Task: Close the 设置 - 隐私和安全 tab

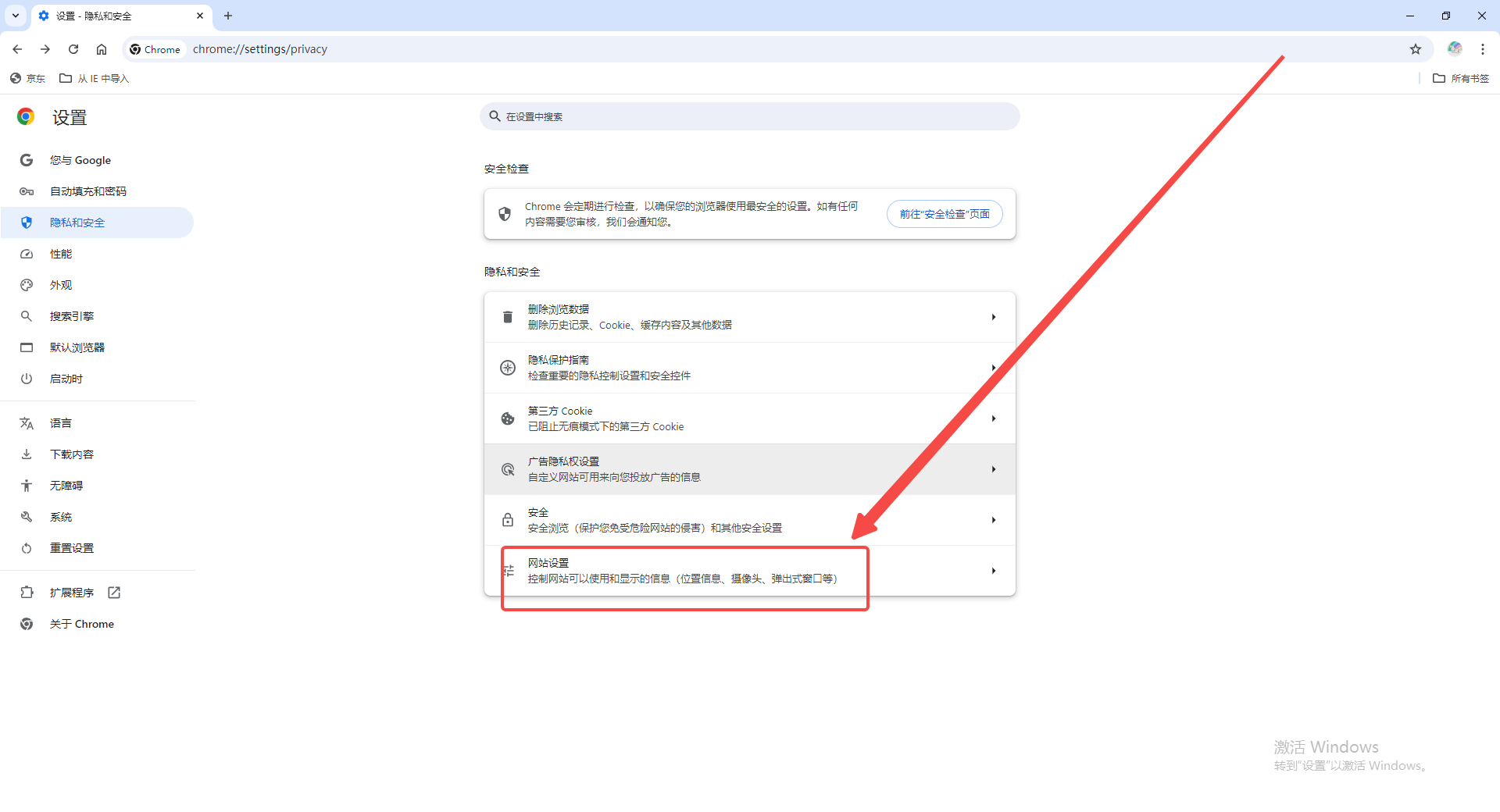Action: [x=200, y=16]
